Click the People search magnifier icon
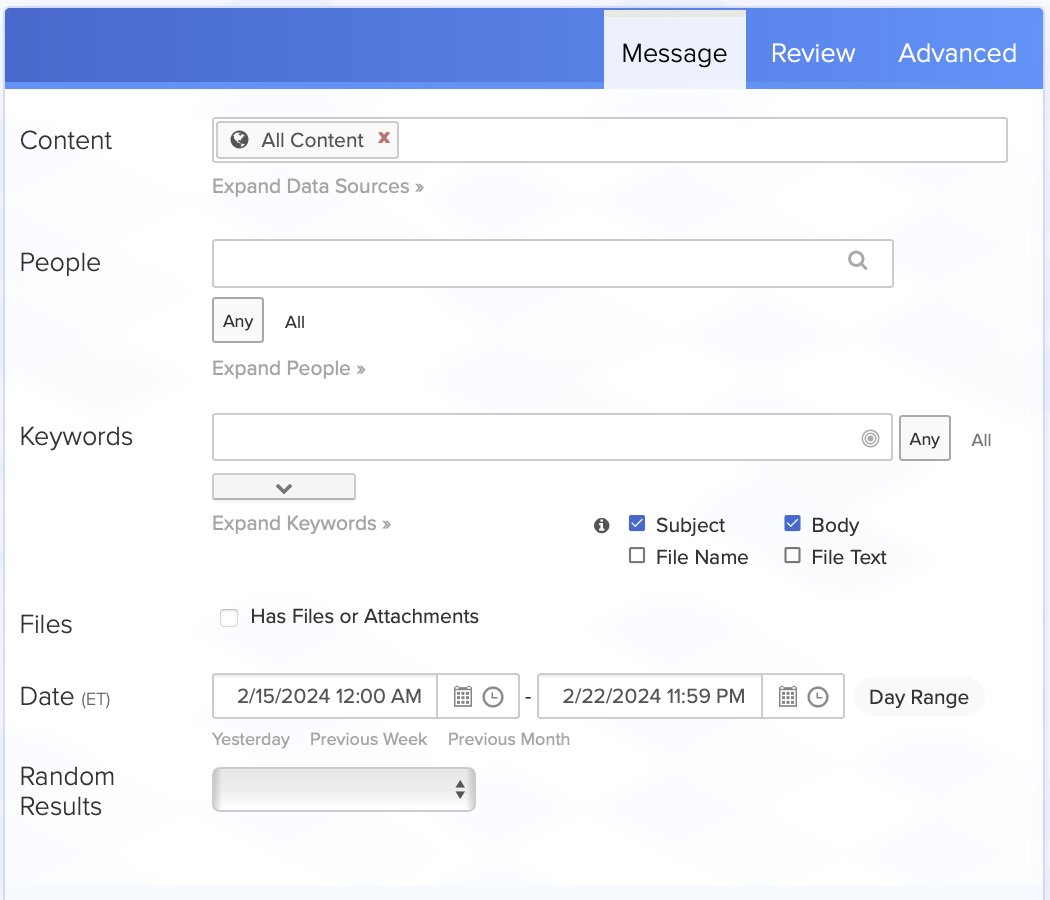 tap(857, 260)
